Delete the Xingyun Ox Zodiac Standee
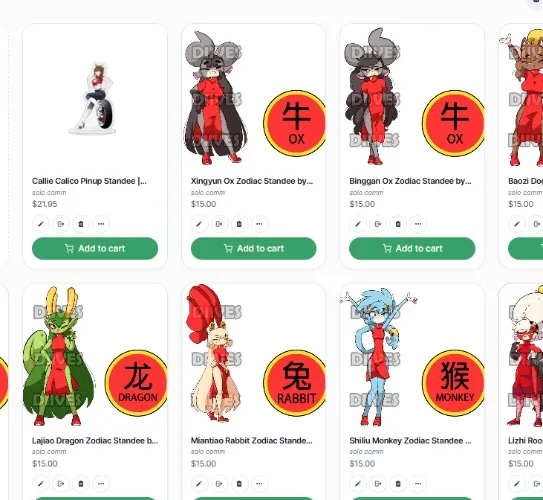Image resolution: width=543 pixels, height=500 pixels. tap(239, 224)
